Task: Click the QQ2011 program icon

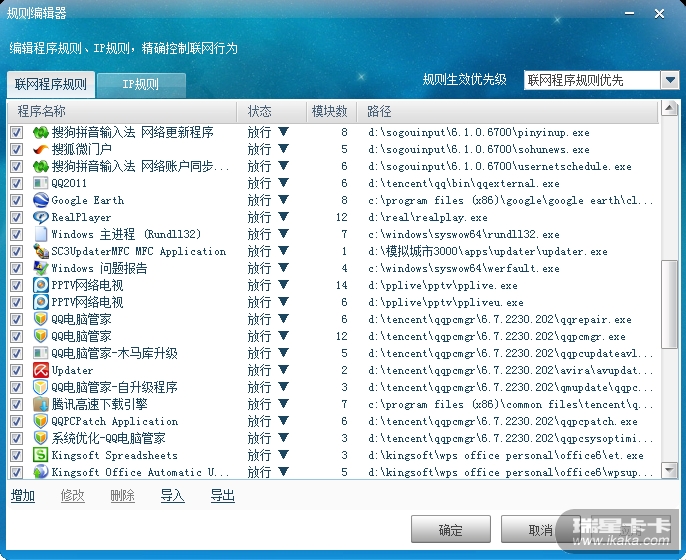Action: coord(41,183)
